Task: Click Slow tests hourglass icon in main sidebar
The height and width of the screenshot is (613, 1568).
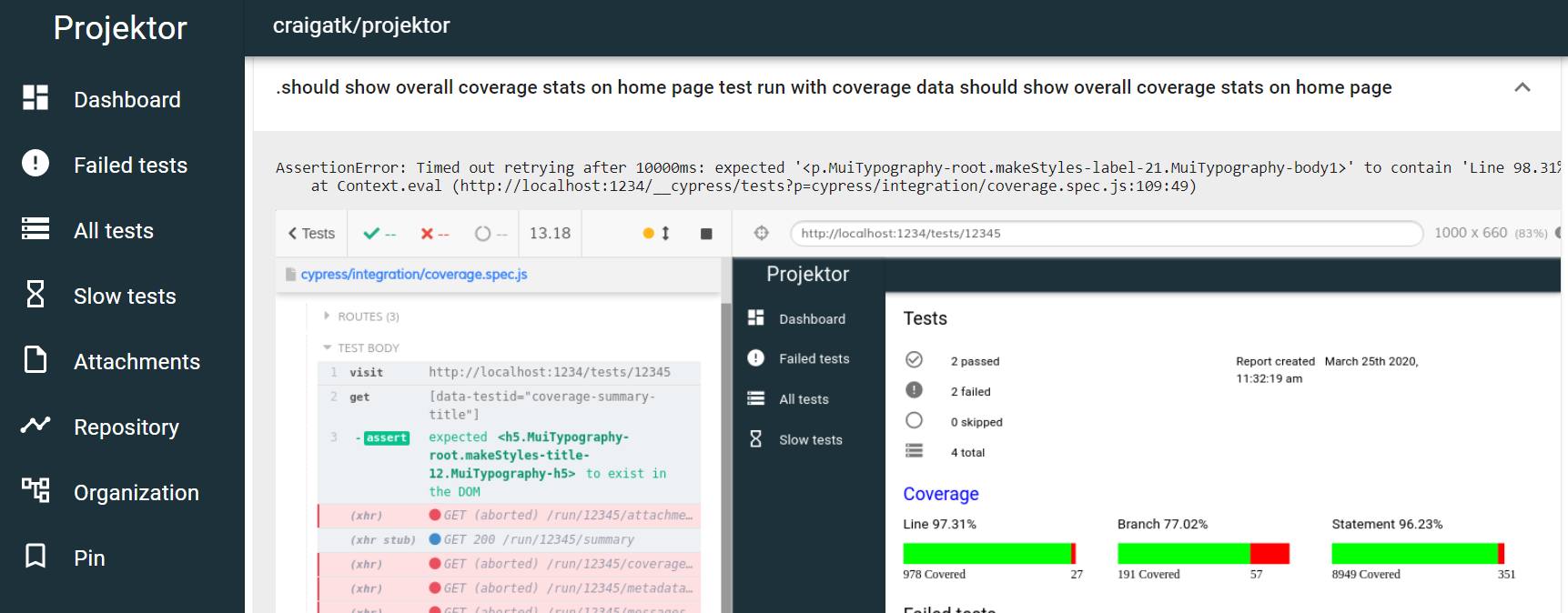Action: tap(35, 294)
